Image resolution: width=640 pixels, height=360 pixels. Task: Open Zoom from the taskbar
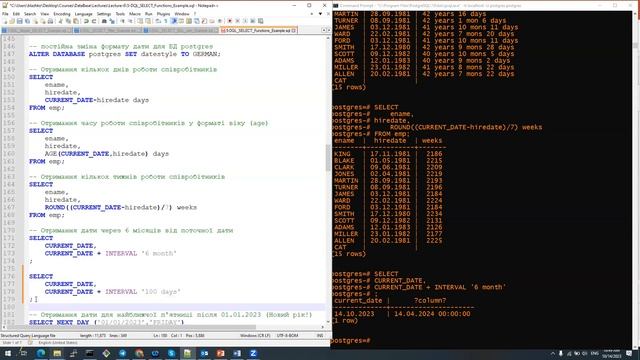253,353
